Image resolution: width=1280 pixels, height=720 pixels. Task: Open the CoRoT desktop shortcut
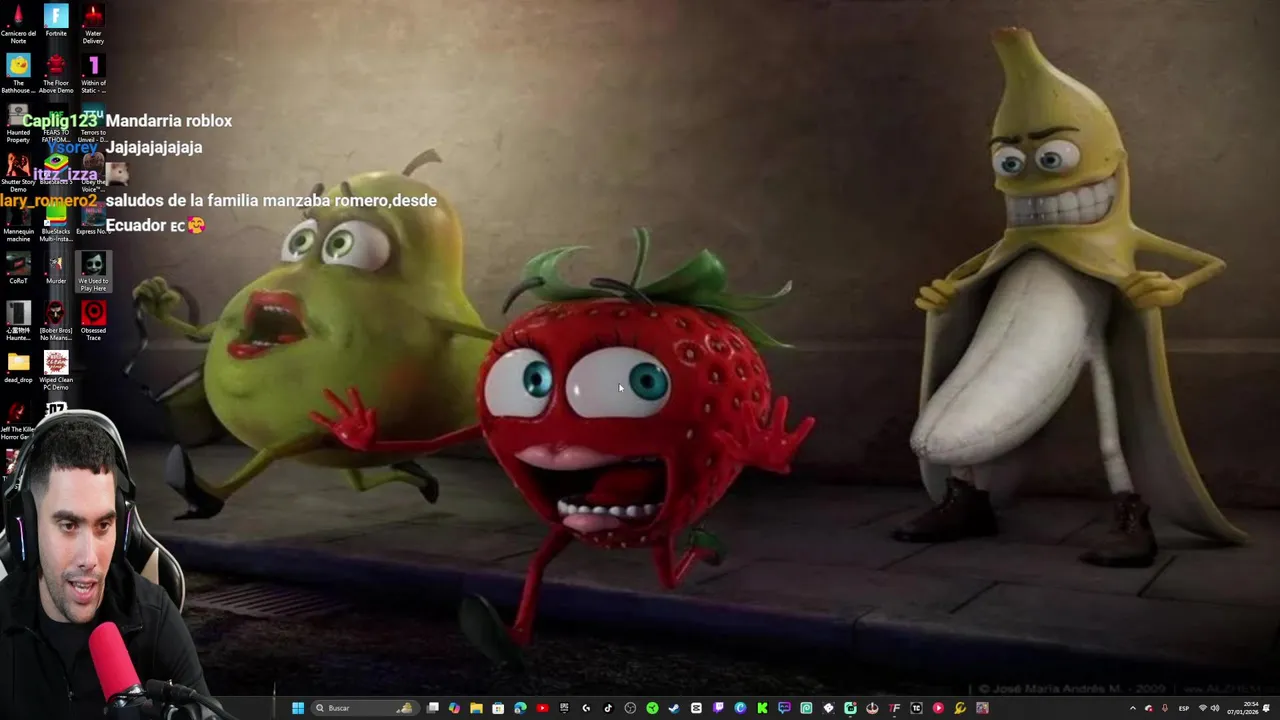point(18,269)
